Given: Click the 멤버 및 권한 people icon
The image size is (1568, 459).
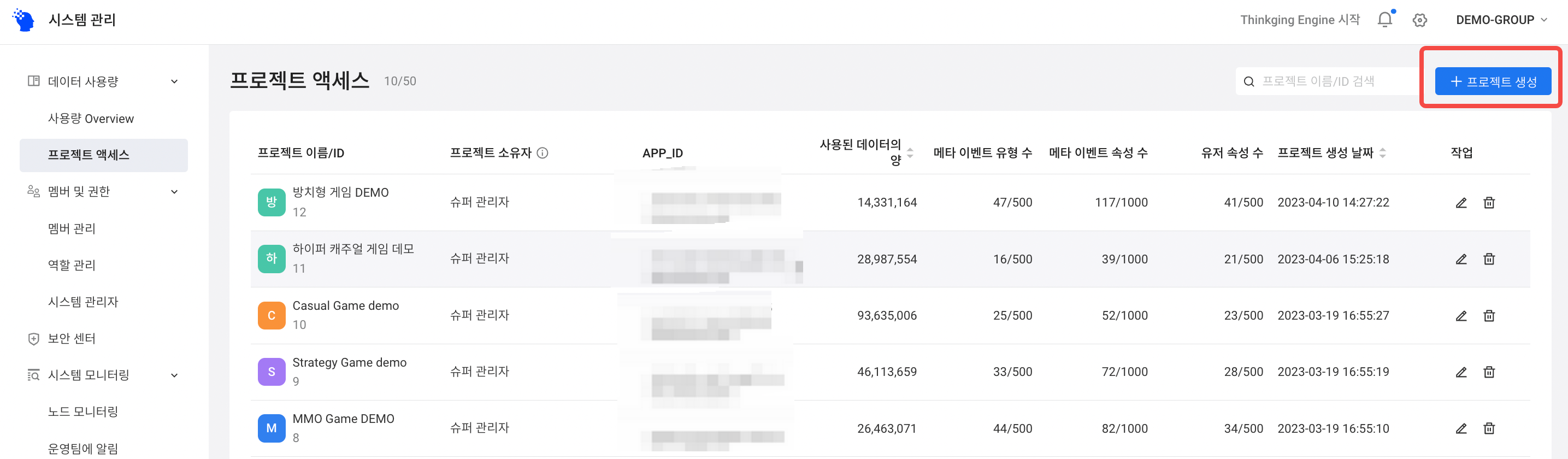Looking at the screenshot, I should [x=33, y=191].
